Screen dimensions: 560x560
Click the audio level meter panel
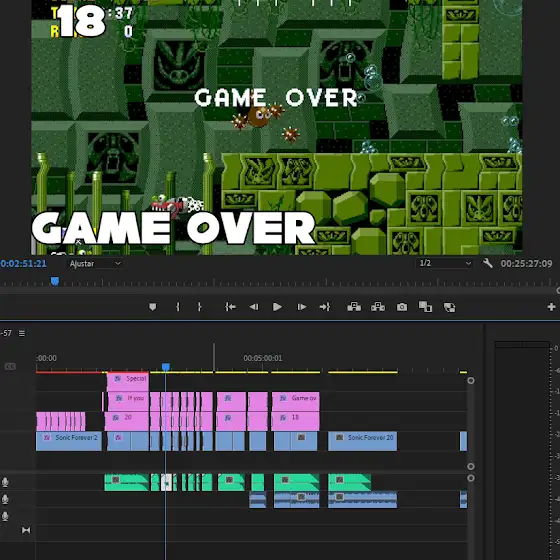click(x=522, y=450)
